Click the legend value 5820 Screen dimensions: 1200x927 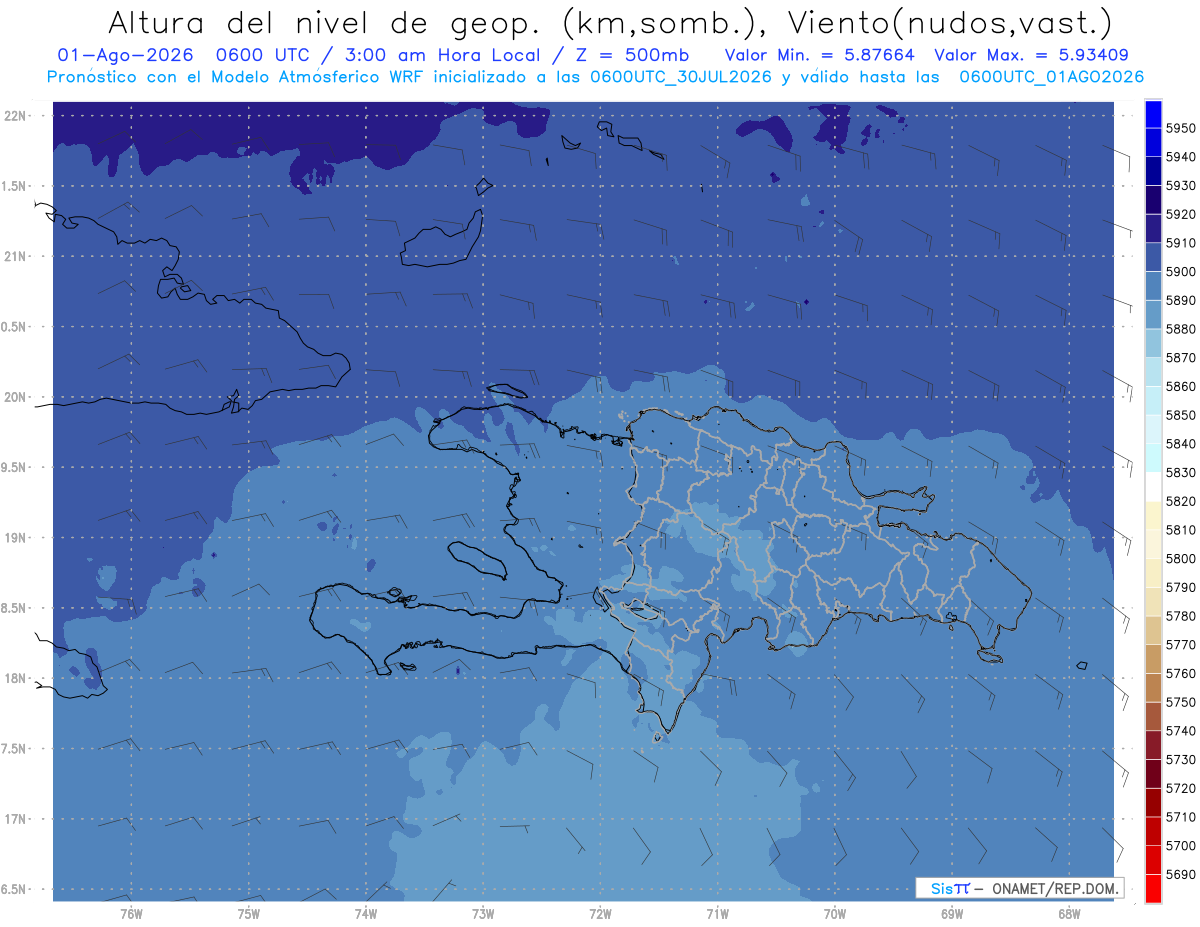1181,501
